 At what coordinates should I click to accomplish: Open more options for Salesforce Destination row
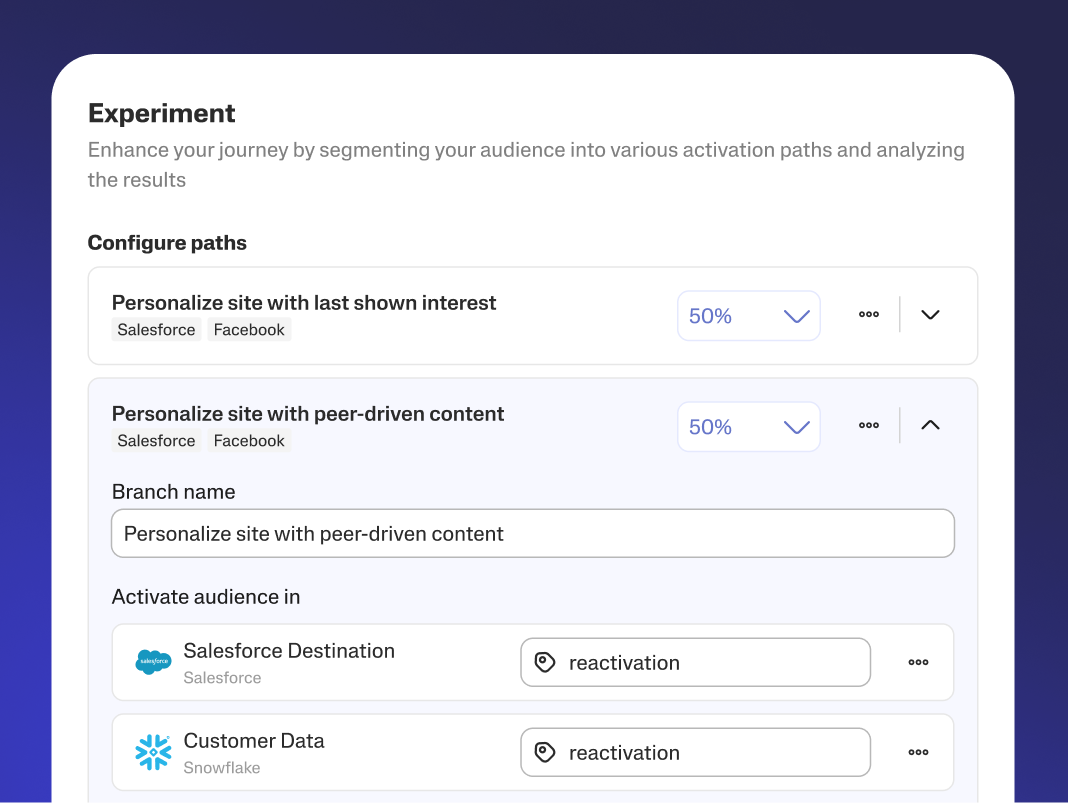[918, 662]
